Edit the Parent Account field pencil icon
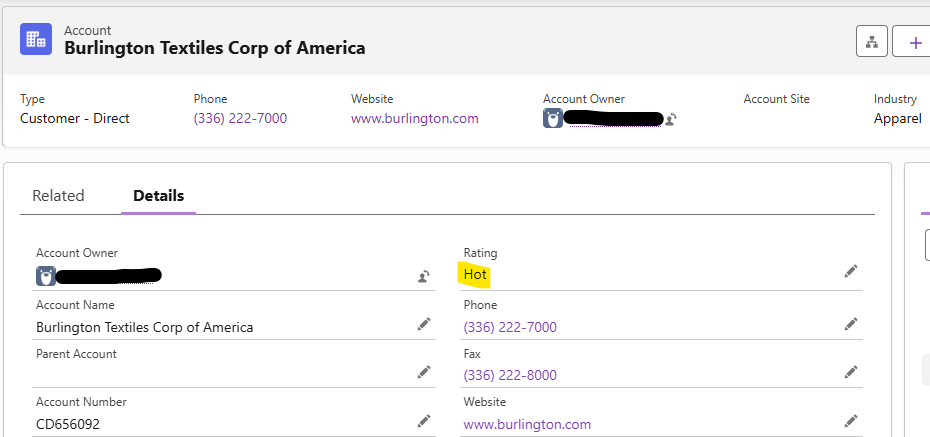Screen dimensions: 930x437 point(423,372)
